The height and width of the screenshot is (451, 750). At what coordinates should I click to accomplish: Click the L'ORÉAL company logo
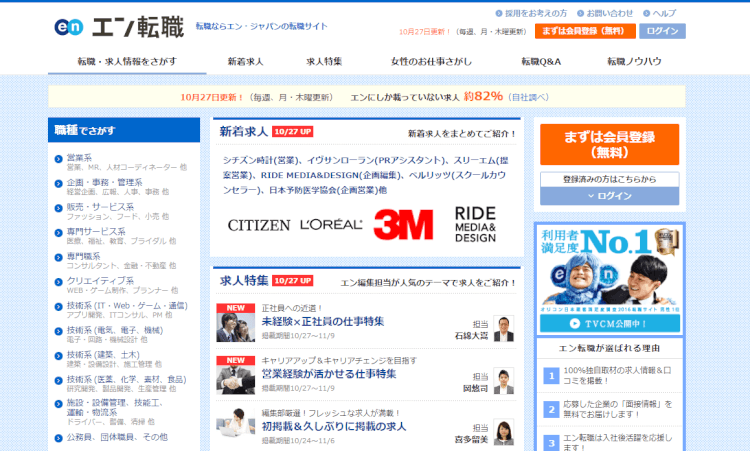coord(331,225)
